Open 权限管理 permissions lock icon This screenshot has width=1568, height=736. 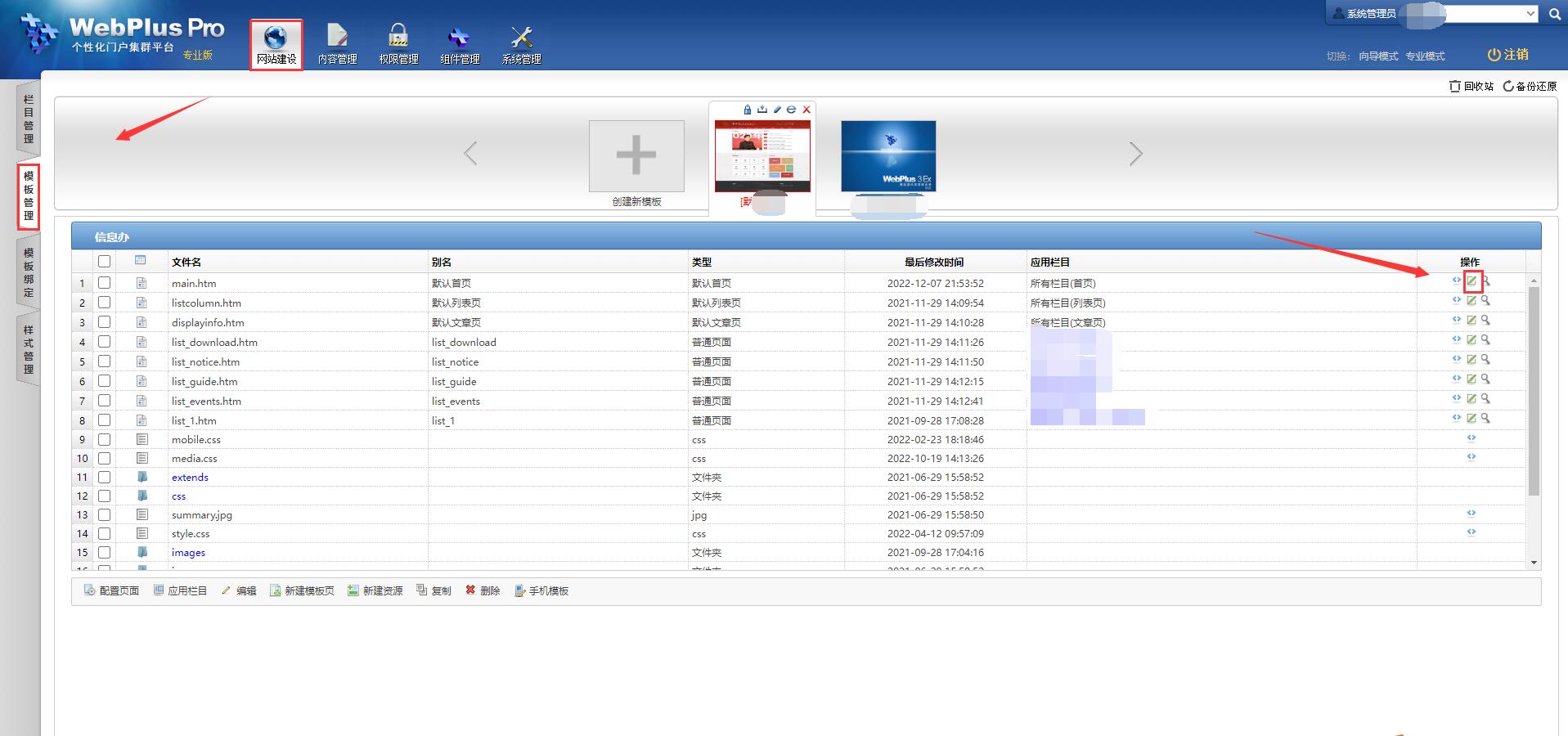pos(398,44)
